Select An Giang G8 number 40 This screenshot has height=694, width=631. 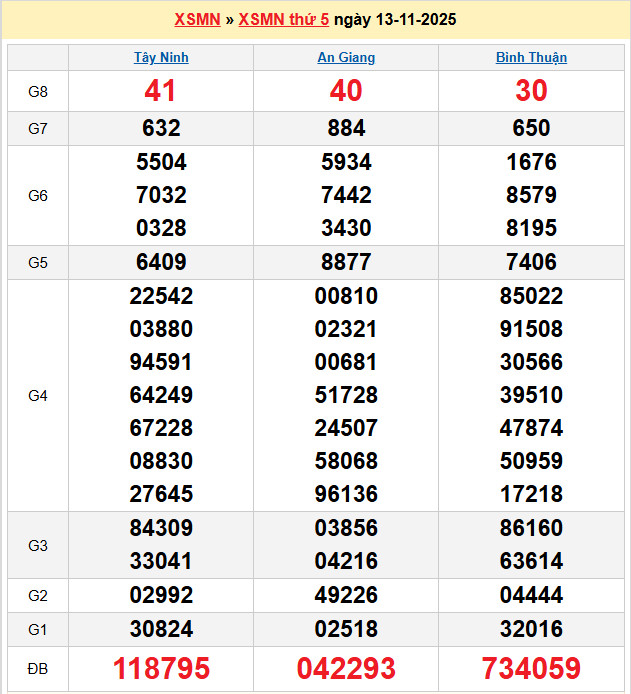point(346,91)
